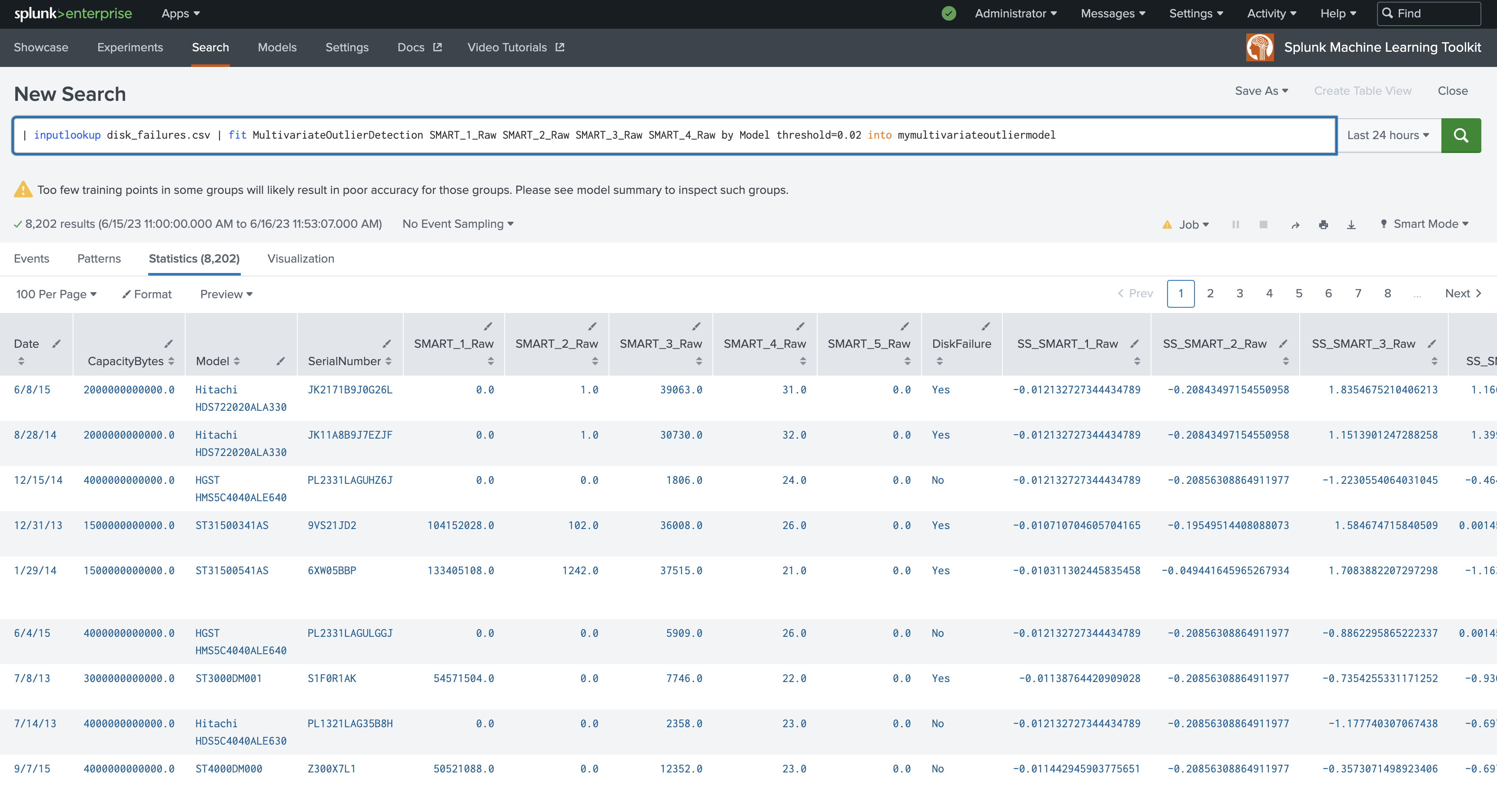The height and width of the screenshot is (812, 1497).
Task: Edit SMART_5_Raw column pencil icon
Action: (x=905, y=326)
